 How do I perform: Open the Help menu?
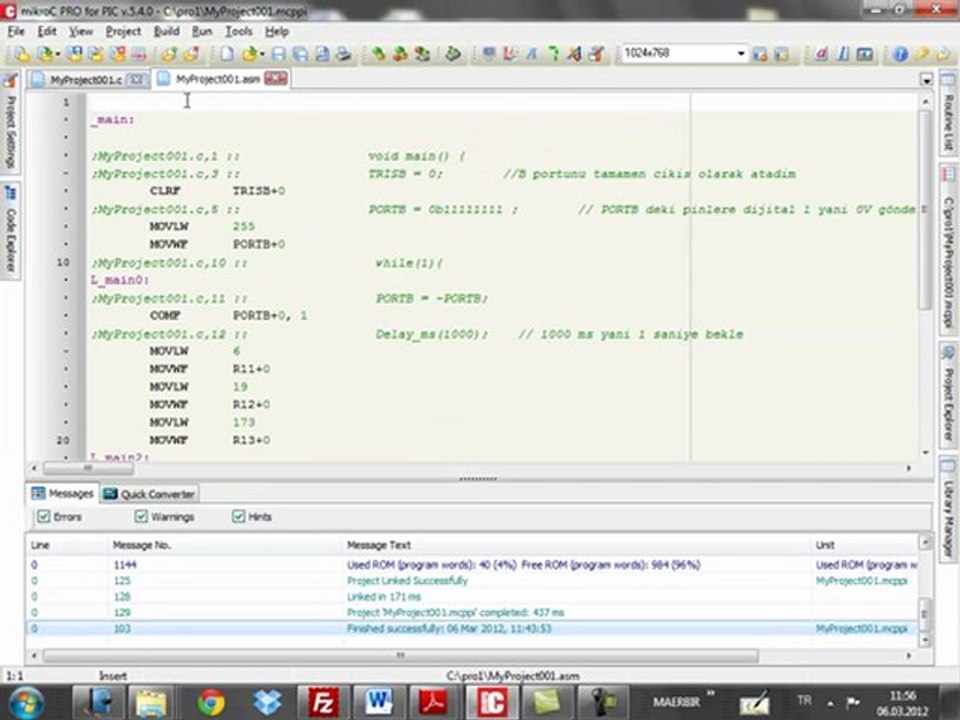[x=277, y=32]
